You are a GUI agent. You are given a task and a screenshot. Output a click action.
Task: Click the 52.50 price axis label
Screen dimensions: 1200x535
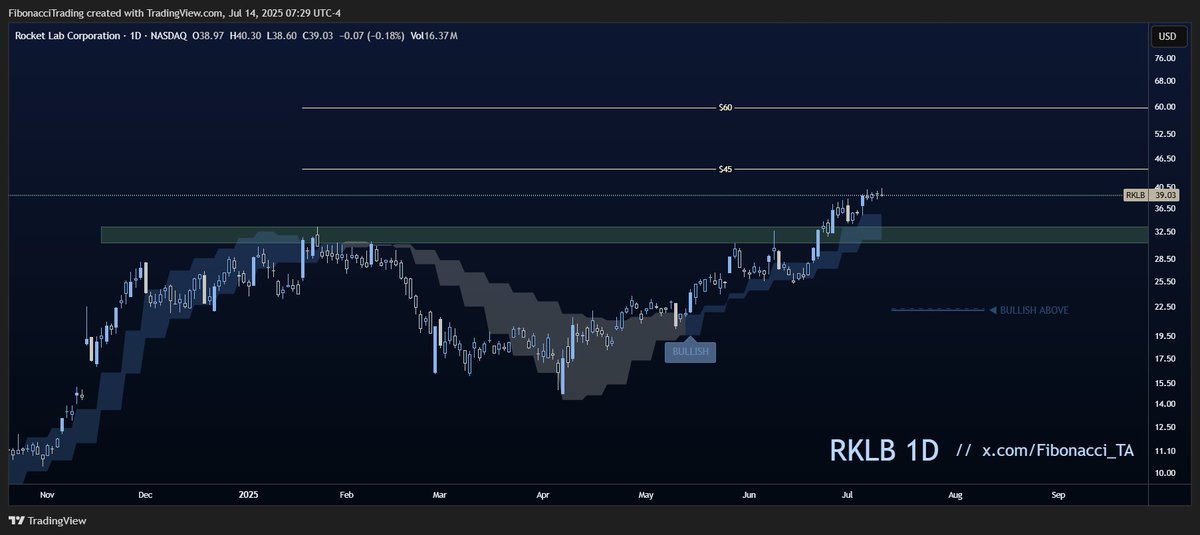tap(1165, 134)
